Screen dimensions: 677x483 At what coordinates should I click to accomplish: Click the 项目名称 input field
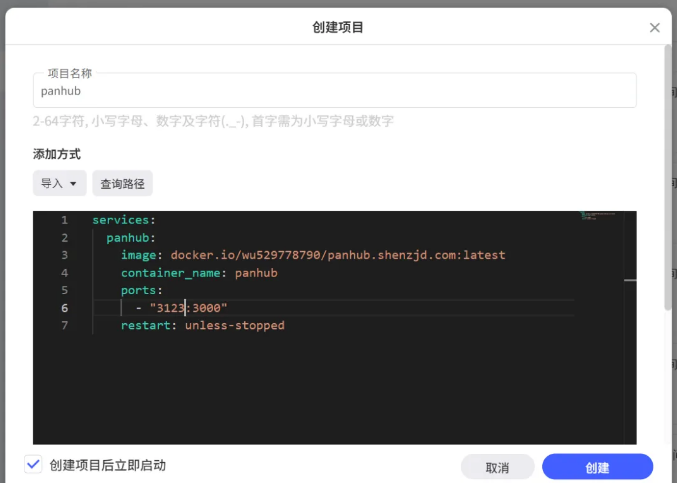pyautogui.click(x=334, y=91)
